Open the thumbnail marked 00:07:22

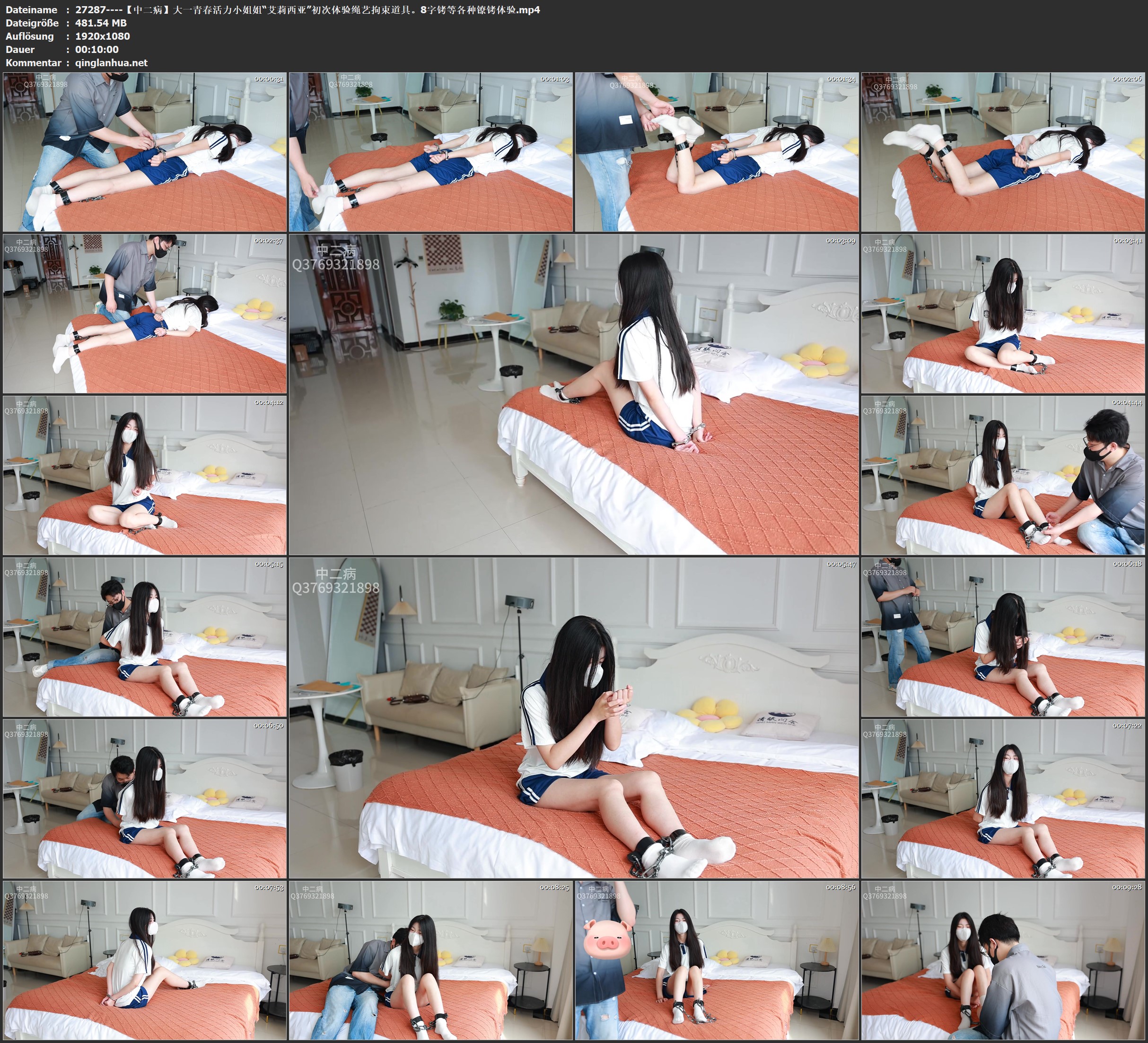[1003, 799]
